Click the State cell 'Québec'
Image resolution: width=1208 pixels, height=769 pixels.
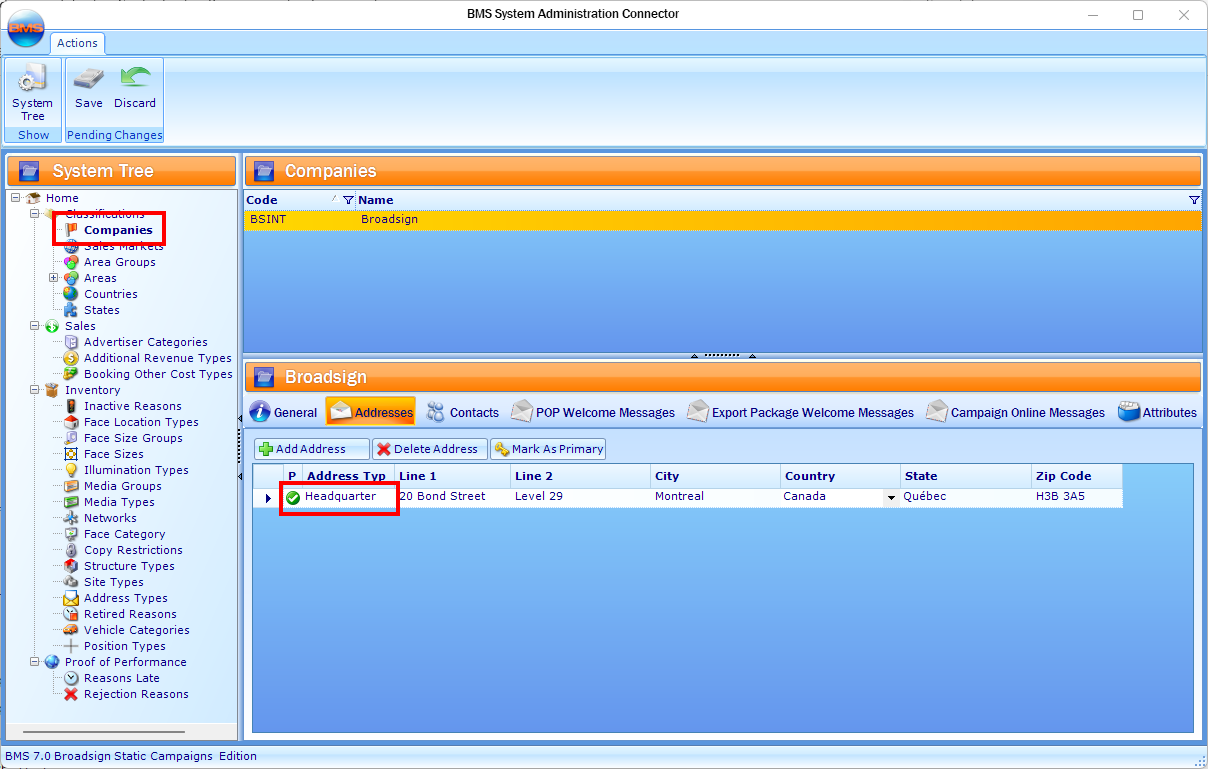[965, 497]
